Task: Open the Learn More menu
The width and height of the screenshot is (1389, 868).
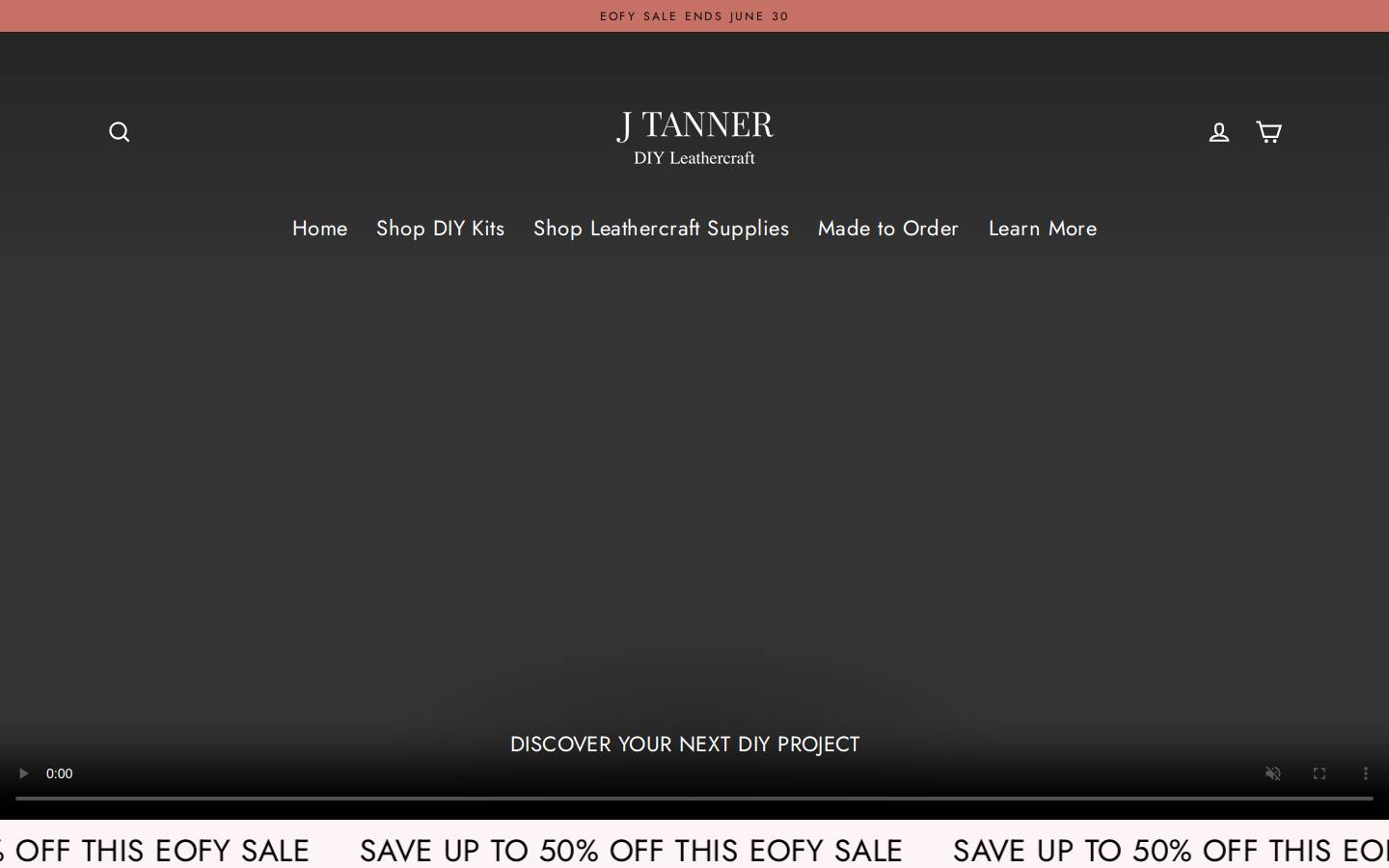Action: click(1043, 229)
